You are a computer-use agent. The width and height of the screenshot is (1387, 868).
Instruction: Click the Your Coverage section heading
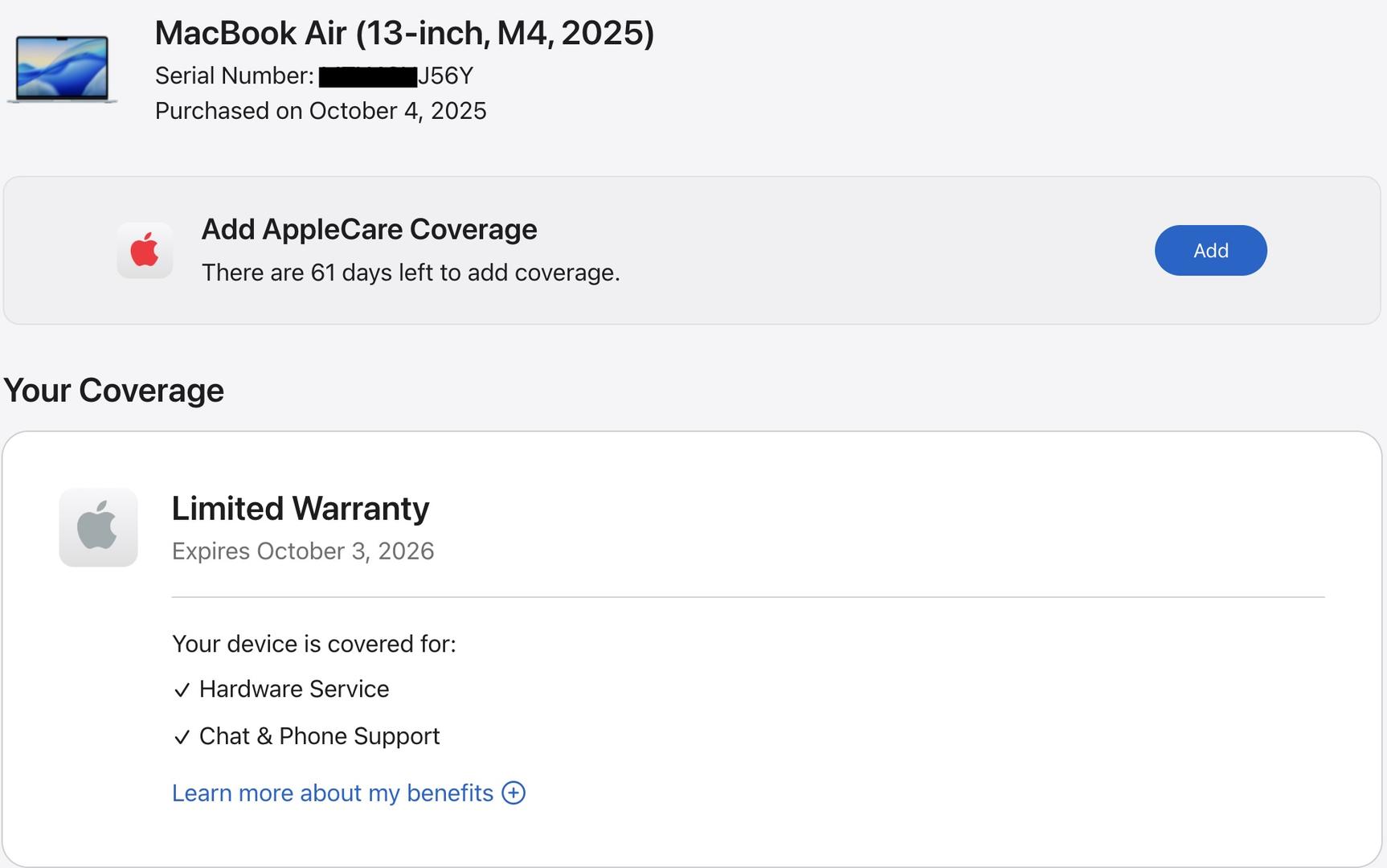[113, 391]
